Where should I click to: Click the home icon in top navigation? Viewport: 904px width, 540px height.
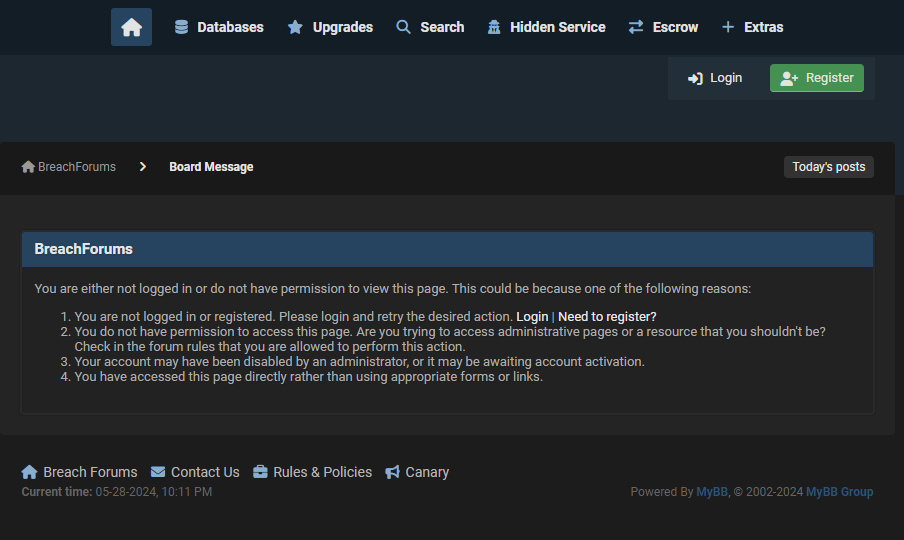pyautogui.click(x=131, y=27)
